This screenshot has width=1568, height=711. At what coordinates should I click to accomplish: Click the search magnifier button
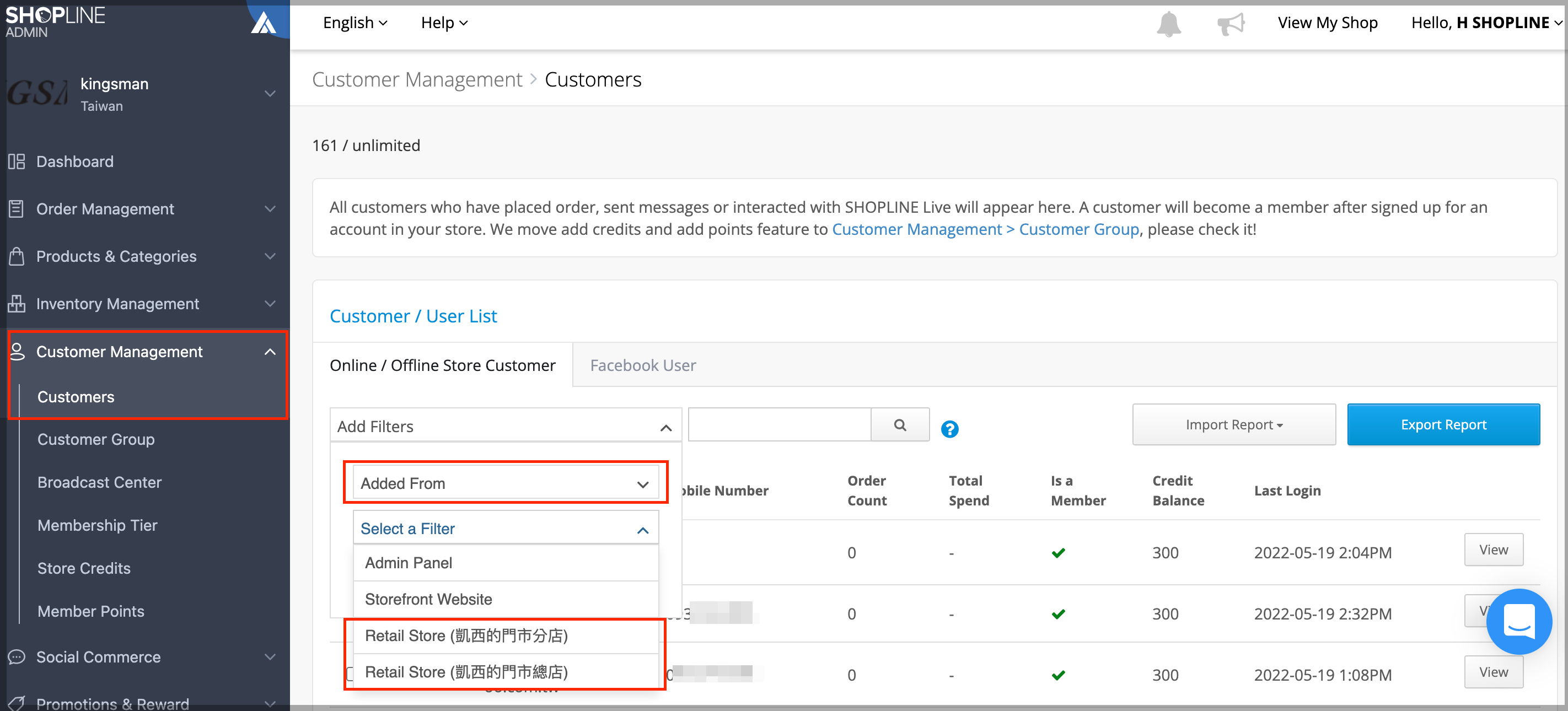pos(900,424)
